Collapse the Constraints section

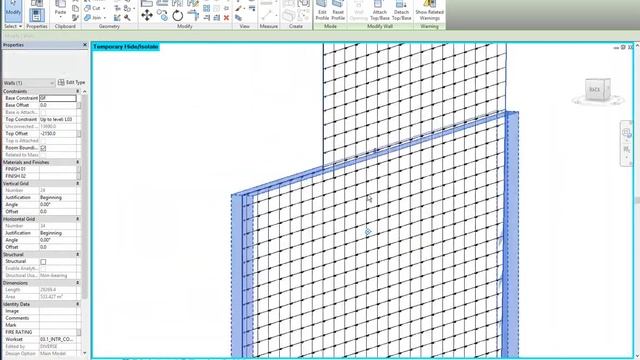tap(78, 91)
